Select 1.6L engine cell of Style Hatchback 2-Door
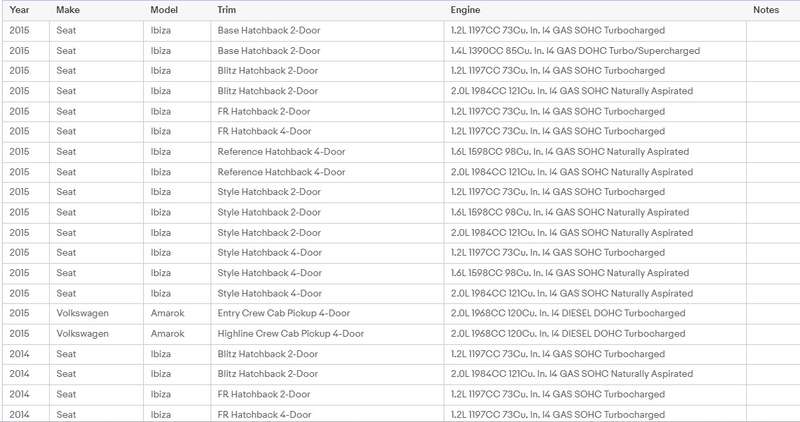The image size is (800, 422). (594, 212)
